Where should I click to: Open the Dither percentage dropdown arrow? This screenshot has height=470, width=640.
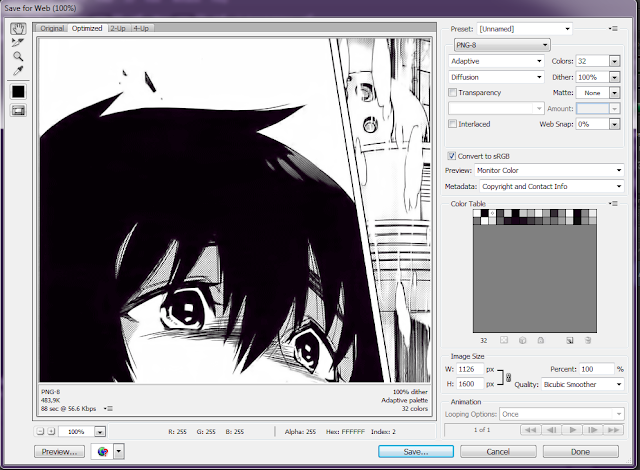point(614,77)
